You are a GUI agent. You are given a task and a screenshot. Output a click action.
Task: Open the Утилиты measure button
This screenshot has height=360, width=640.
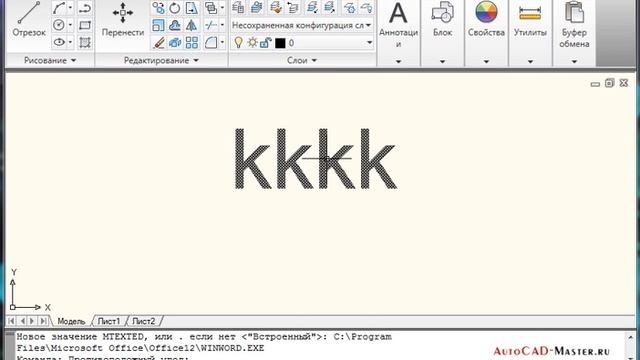(x=530, y=20)
